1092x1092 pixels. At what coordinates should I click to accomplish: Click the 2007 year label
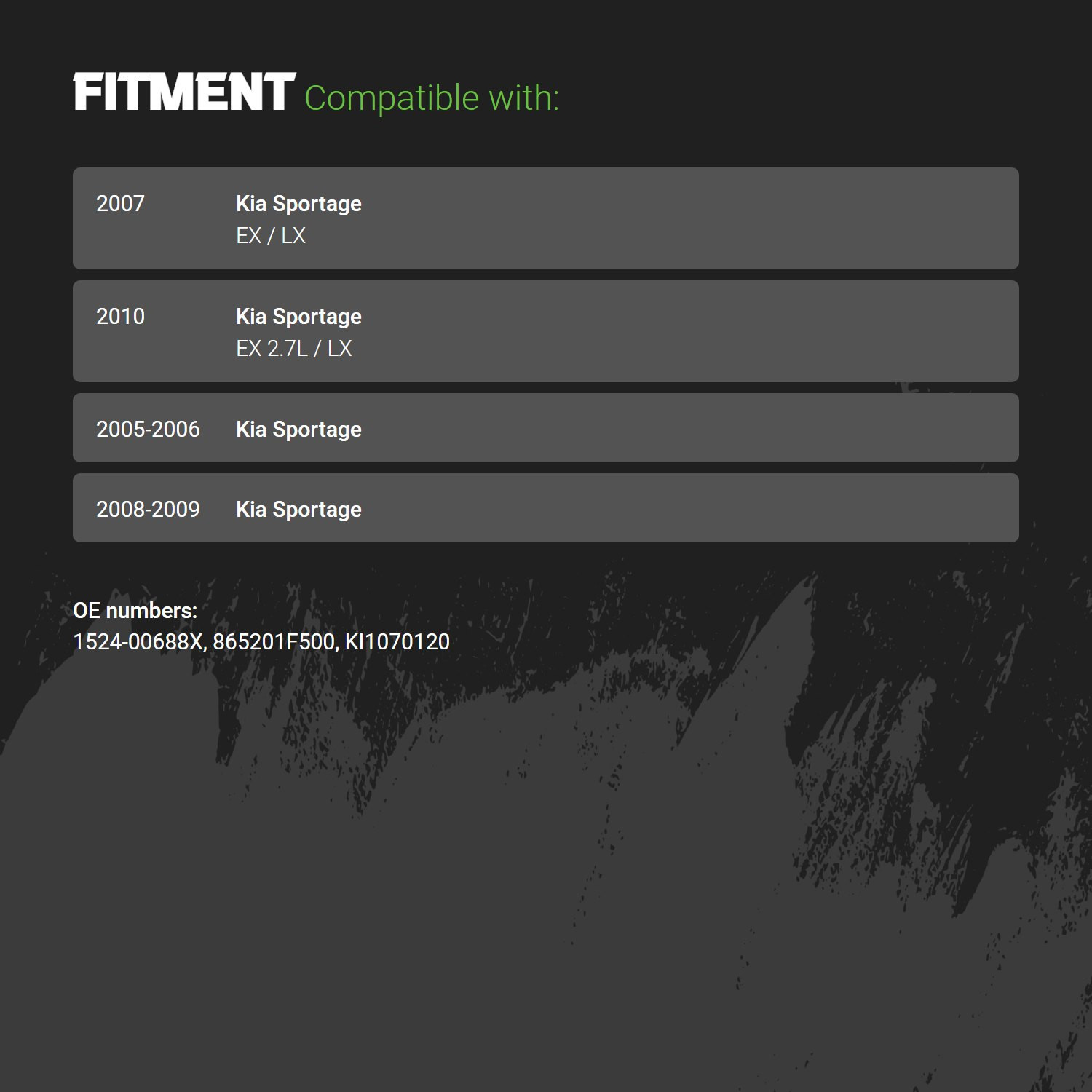coord(120,204)
